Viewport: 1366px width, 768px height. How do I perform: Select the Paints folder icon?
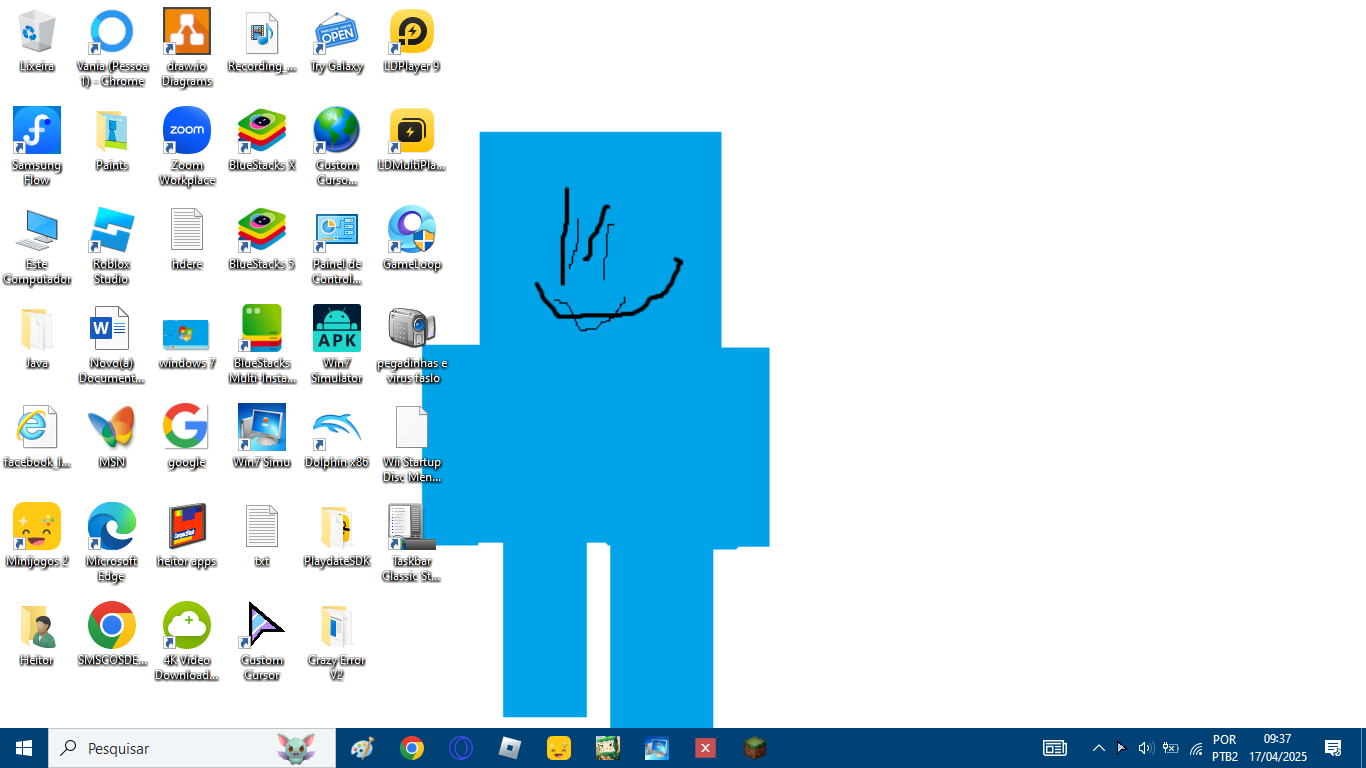(x=112, y=140)
